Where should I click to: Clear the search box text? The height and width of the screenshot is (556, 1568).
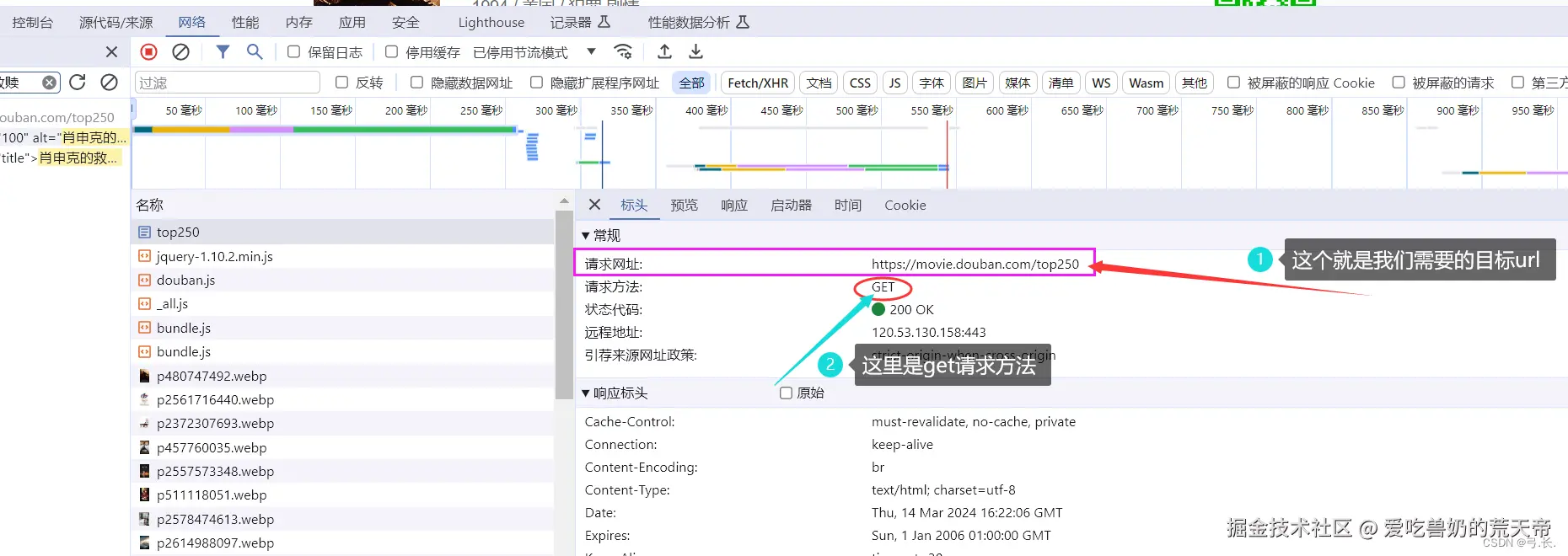(x=50, y=83)
